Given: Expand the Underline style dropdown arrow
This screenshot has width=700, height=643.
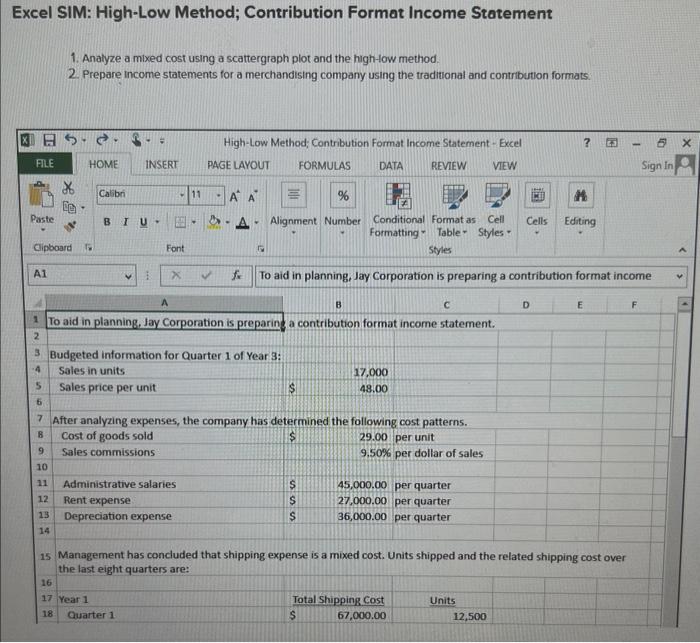Looking at the screenshot, I should point(157,222).
